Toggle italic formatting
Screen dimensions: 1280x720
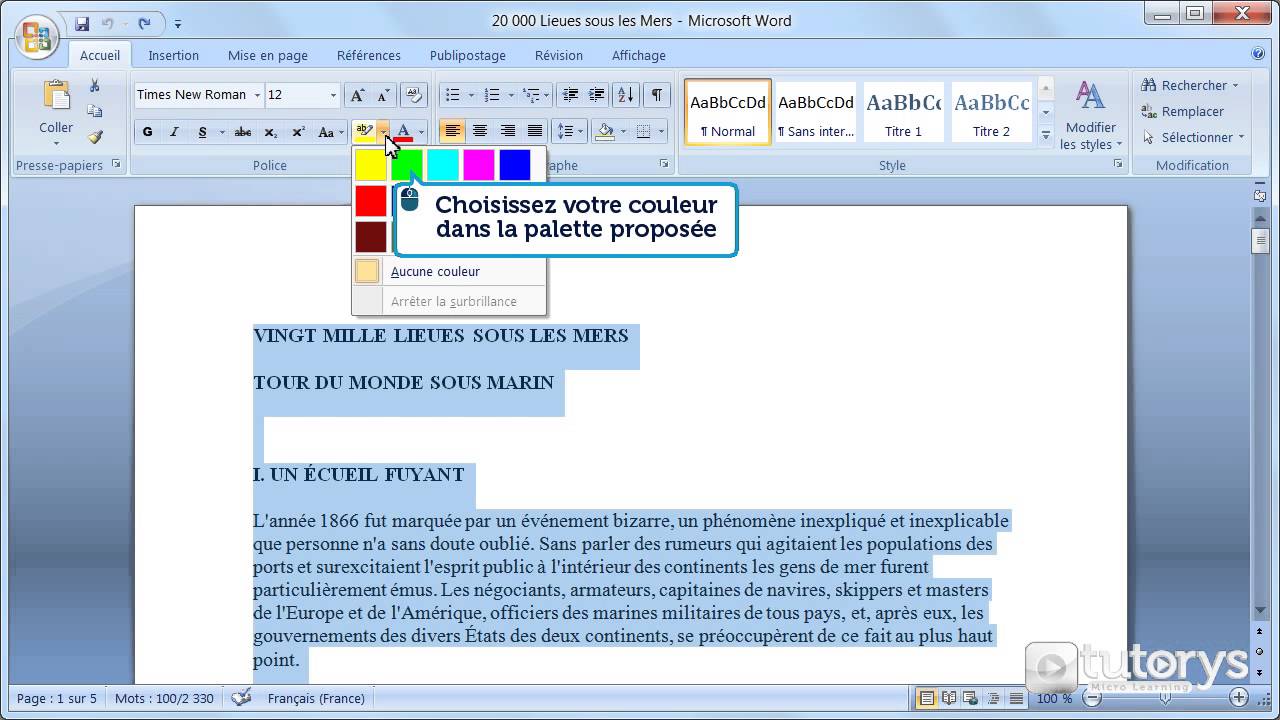174,132
